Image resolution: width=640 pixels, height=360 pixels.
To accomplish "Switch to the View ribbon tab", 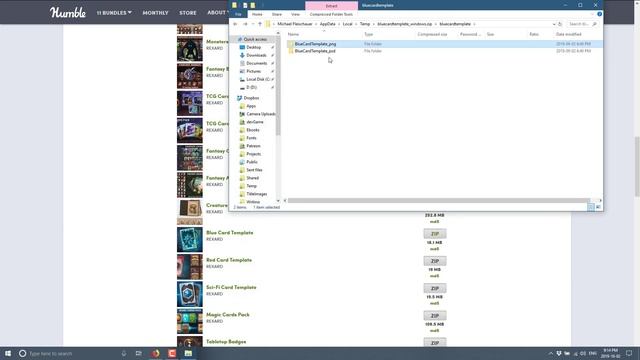I will pyautogui.click(x=295, y=14).
